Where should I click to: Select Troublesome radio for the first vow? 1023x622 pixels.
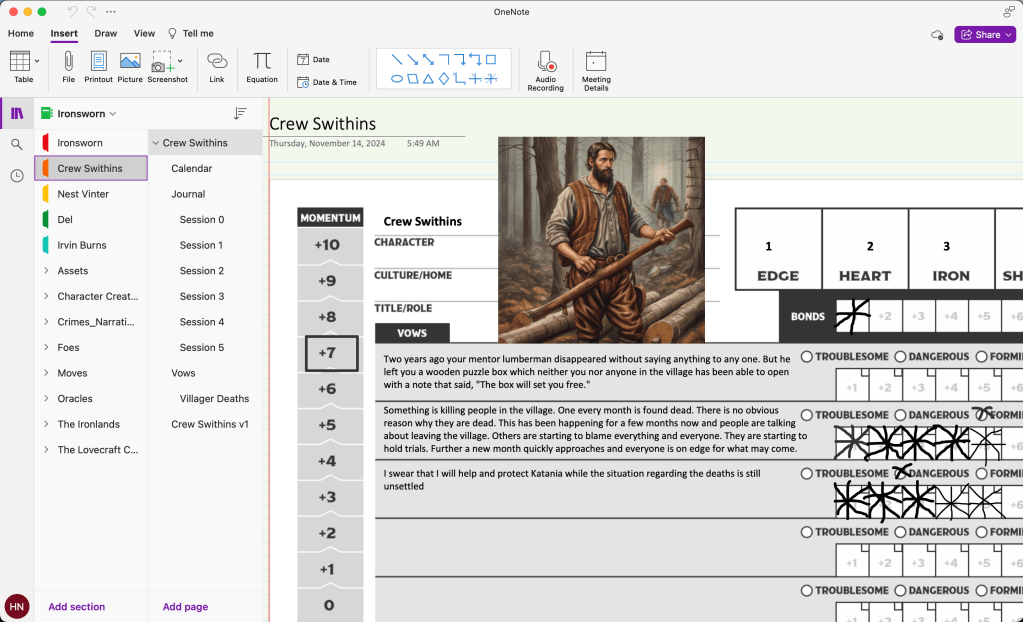pos(807,357)
